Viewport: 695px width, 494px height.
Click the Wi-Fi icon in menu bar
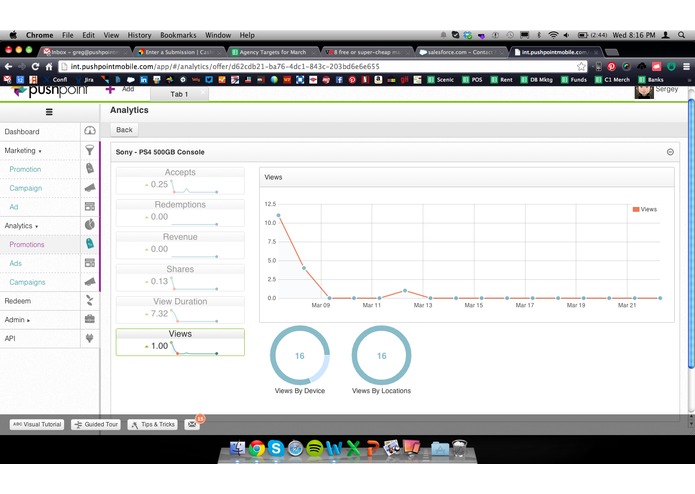[x=553, y=35]
